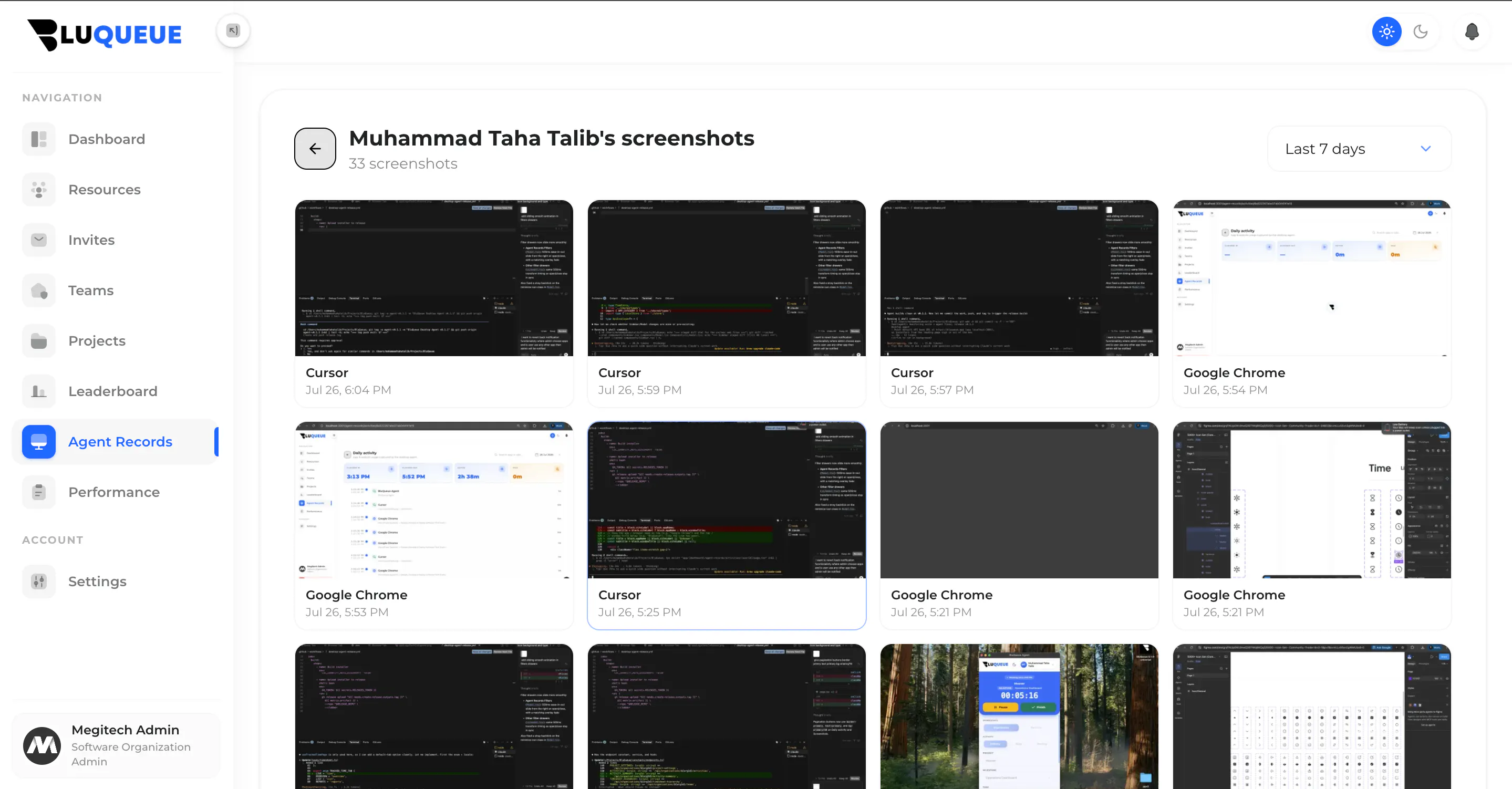Open the Megitech Admin profile card

(x=116, y=745)
